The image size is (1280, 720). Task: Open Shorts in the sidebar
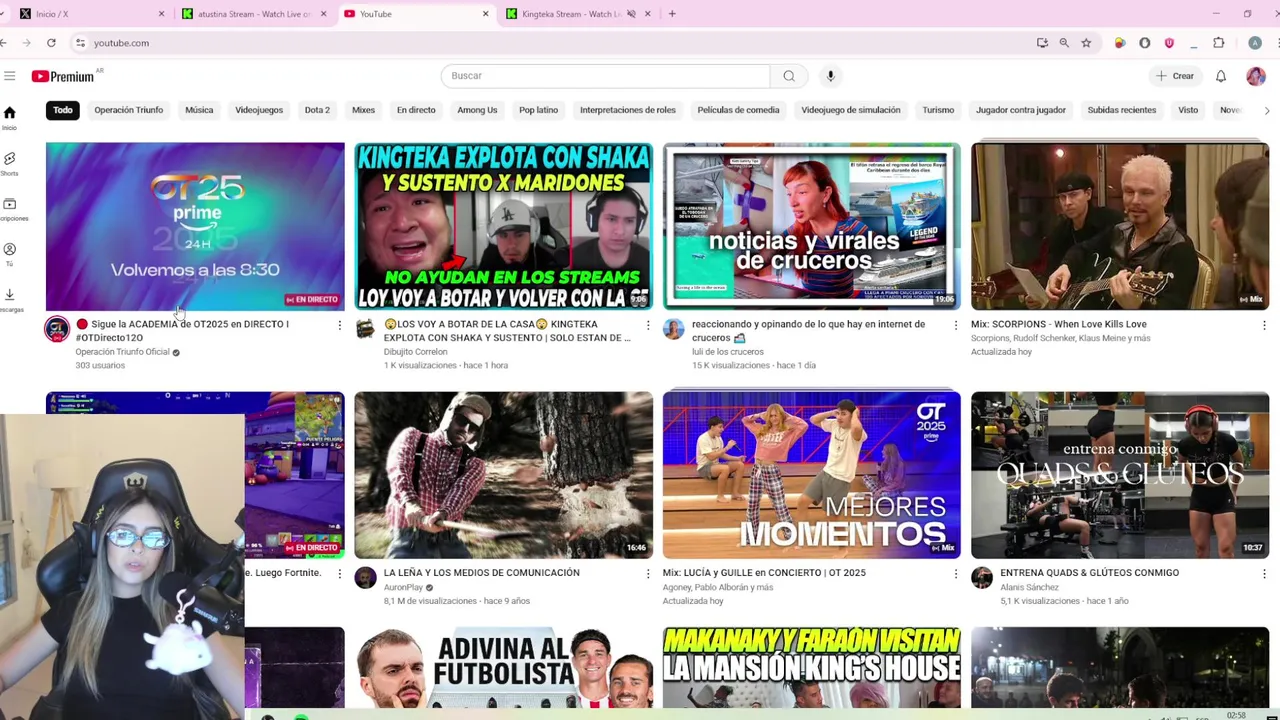pyautogui.click(x=9, y=163)
